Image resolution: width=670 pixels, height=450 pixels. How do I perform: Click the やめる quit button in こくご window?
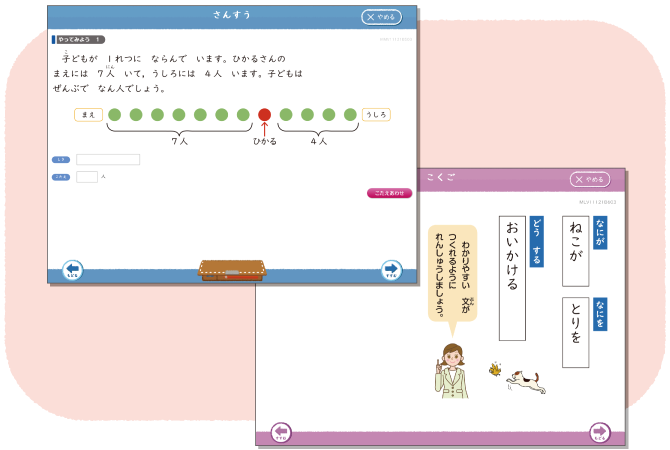(590, 179)
